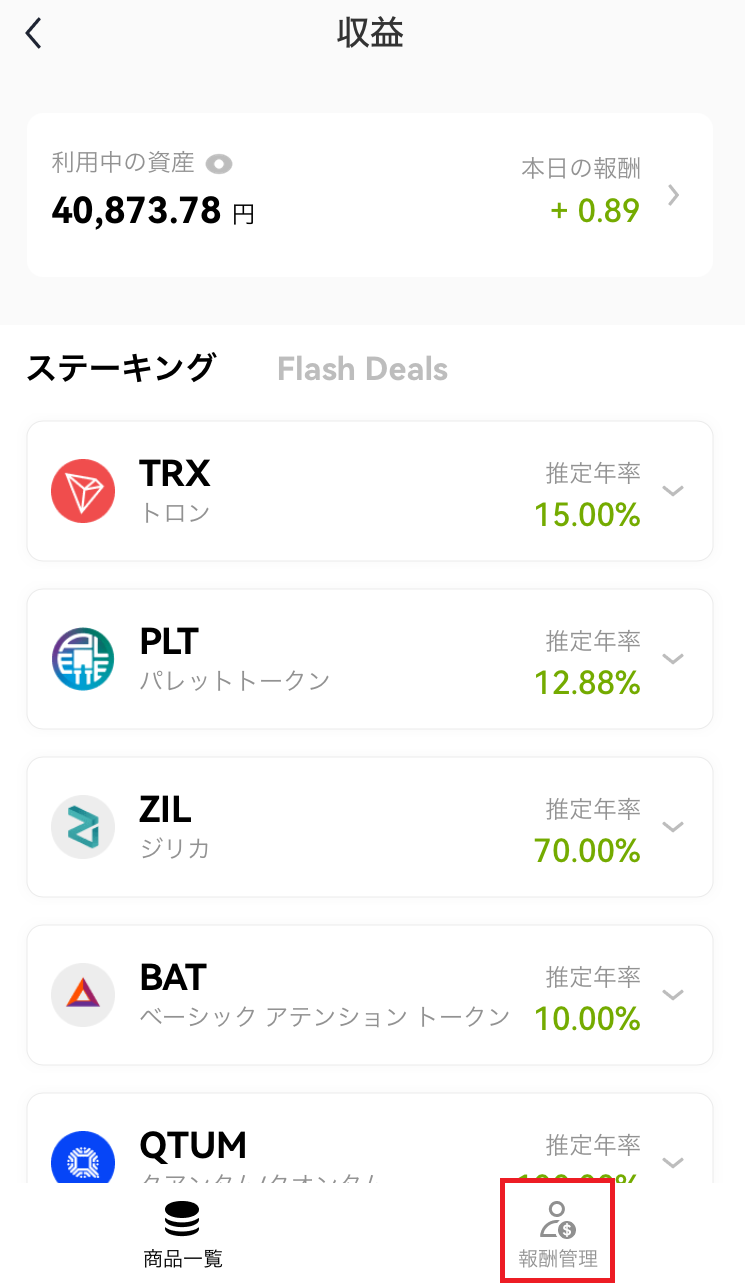Tap the PLT Palette Token logo
The width and height of the screenshot is (745, 1283).
(83, 658)
